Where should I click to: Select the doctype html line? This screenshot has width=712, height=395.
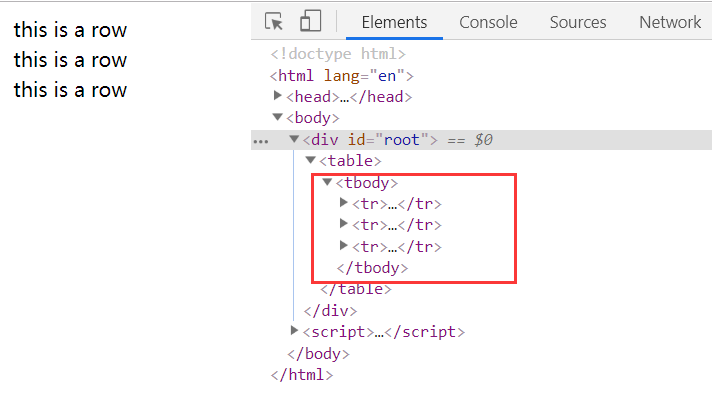(338, 54)
